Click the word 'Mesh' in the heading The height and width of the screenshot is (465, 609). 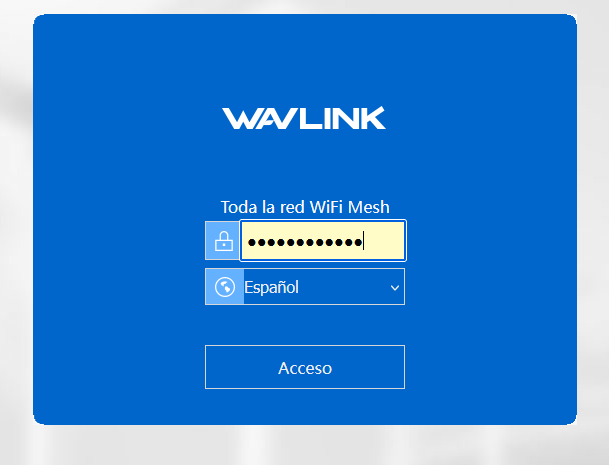click(368, 207)
